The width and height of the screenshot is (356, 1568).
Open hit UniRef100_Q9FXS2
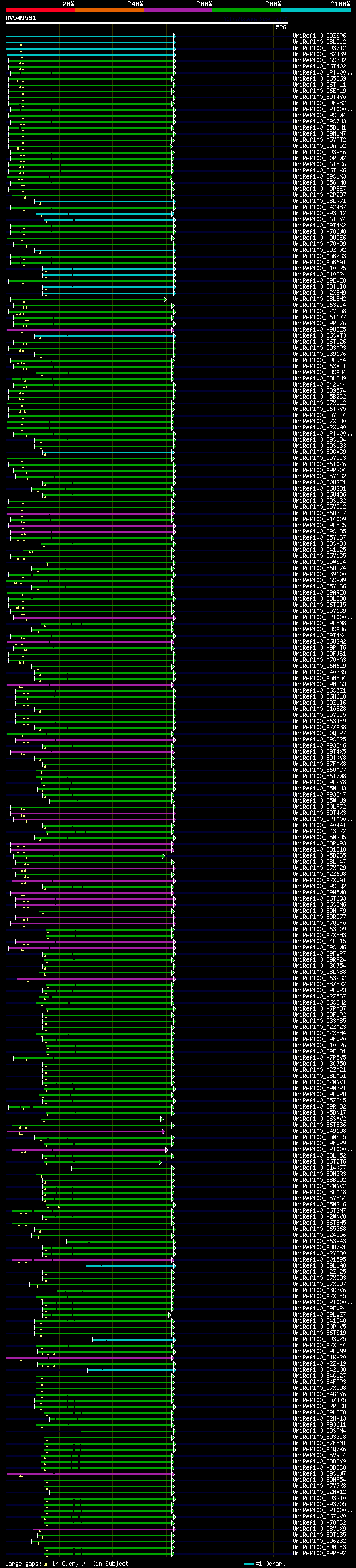[x=319, y=103]
